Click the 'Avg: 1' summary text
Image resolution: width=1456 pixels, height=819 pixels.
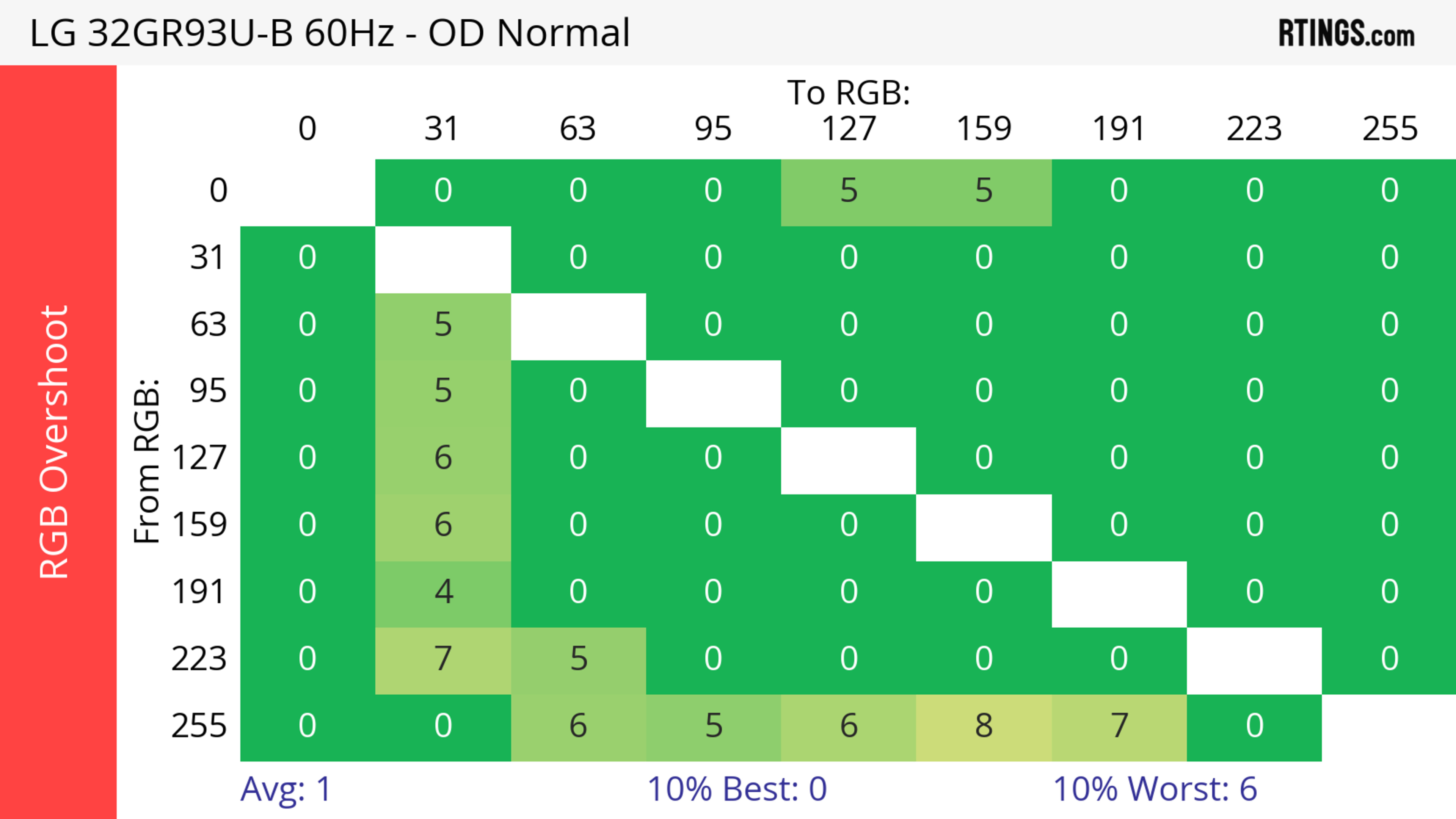pos(286,789)
